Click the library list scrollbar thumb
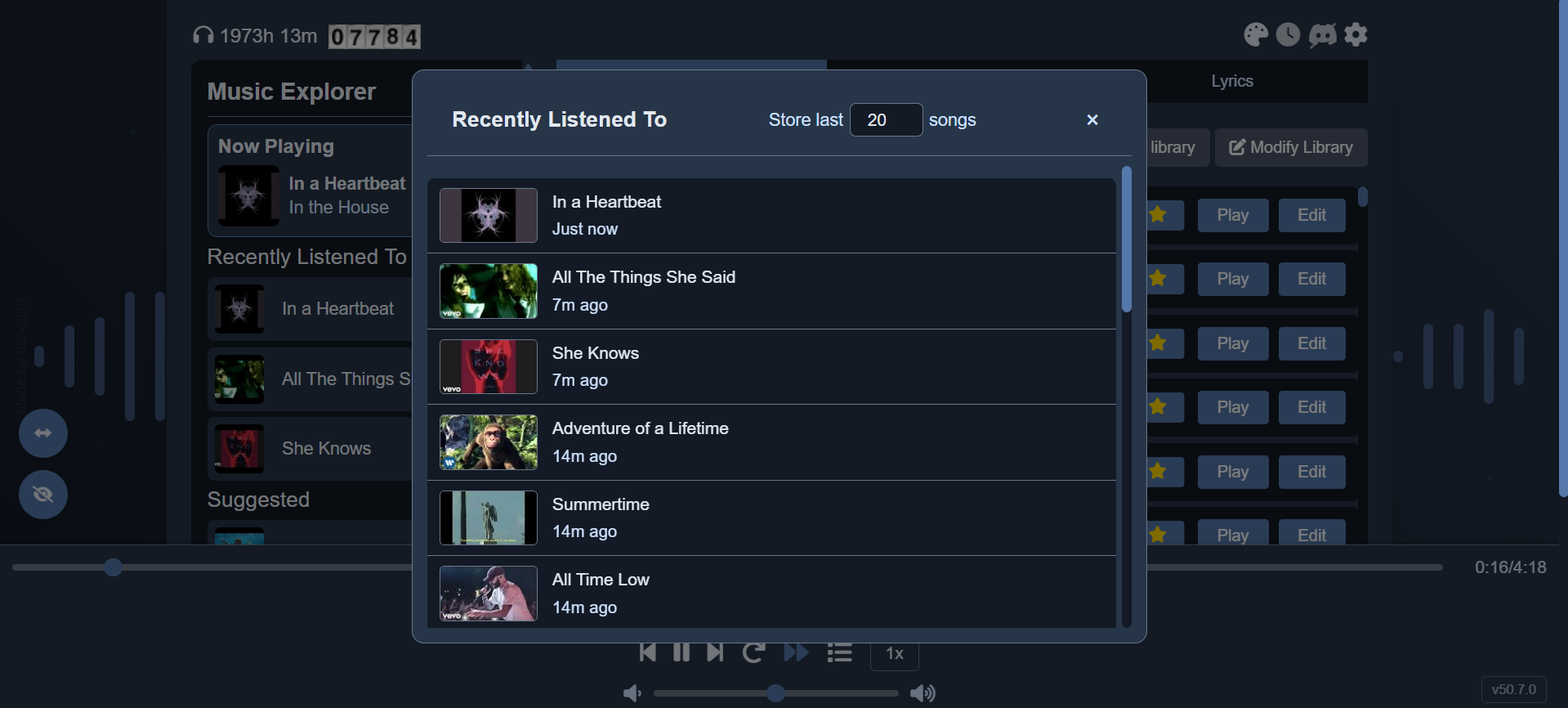Image resolution: width=1568 pixels, height=708 pixels. 1362,197
